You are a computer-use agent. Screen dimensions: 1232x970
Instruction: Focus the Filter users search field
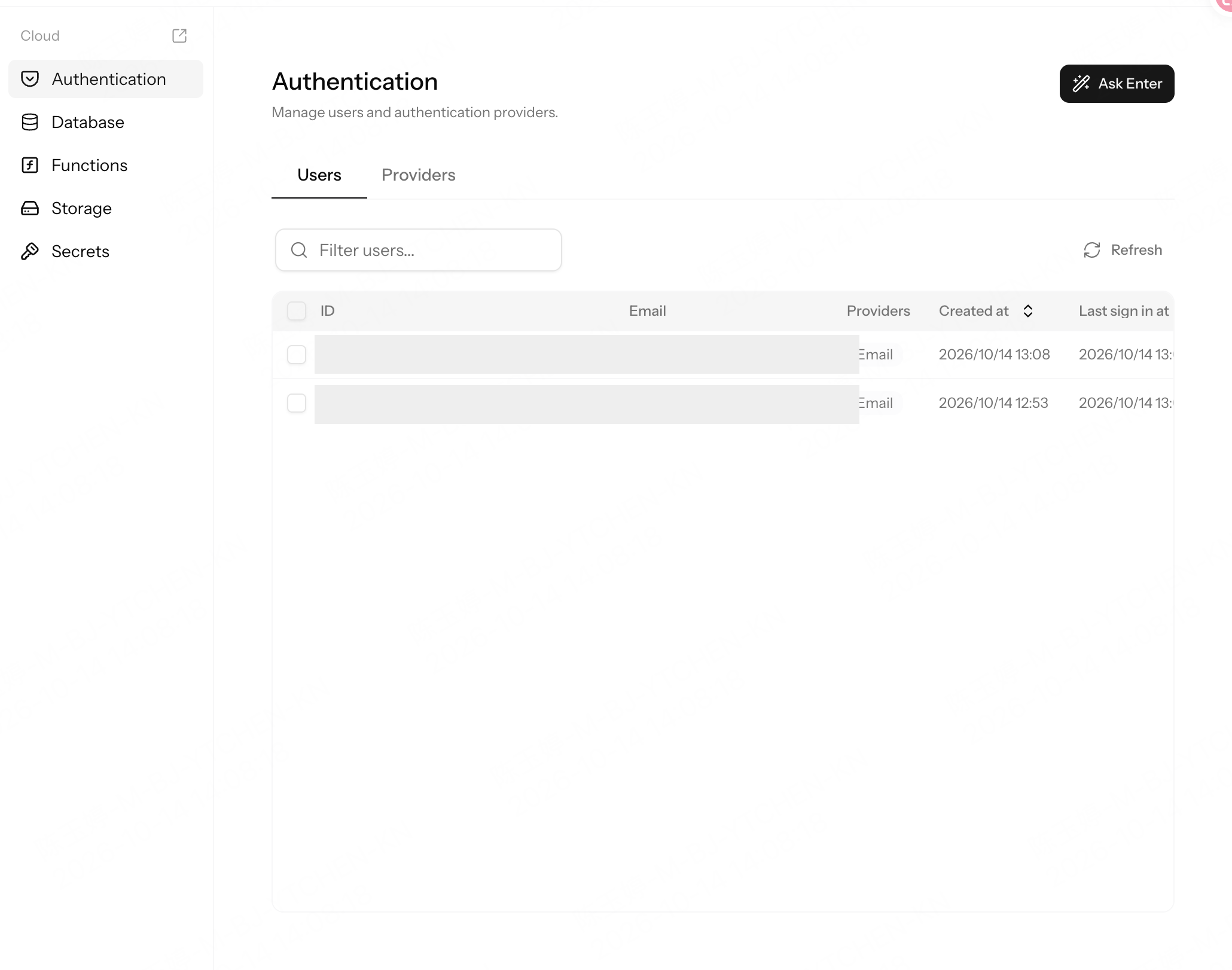click(x=419, y=250)
